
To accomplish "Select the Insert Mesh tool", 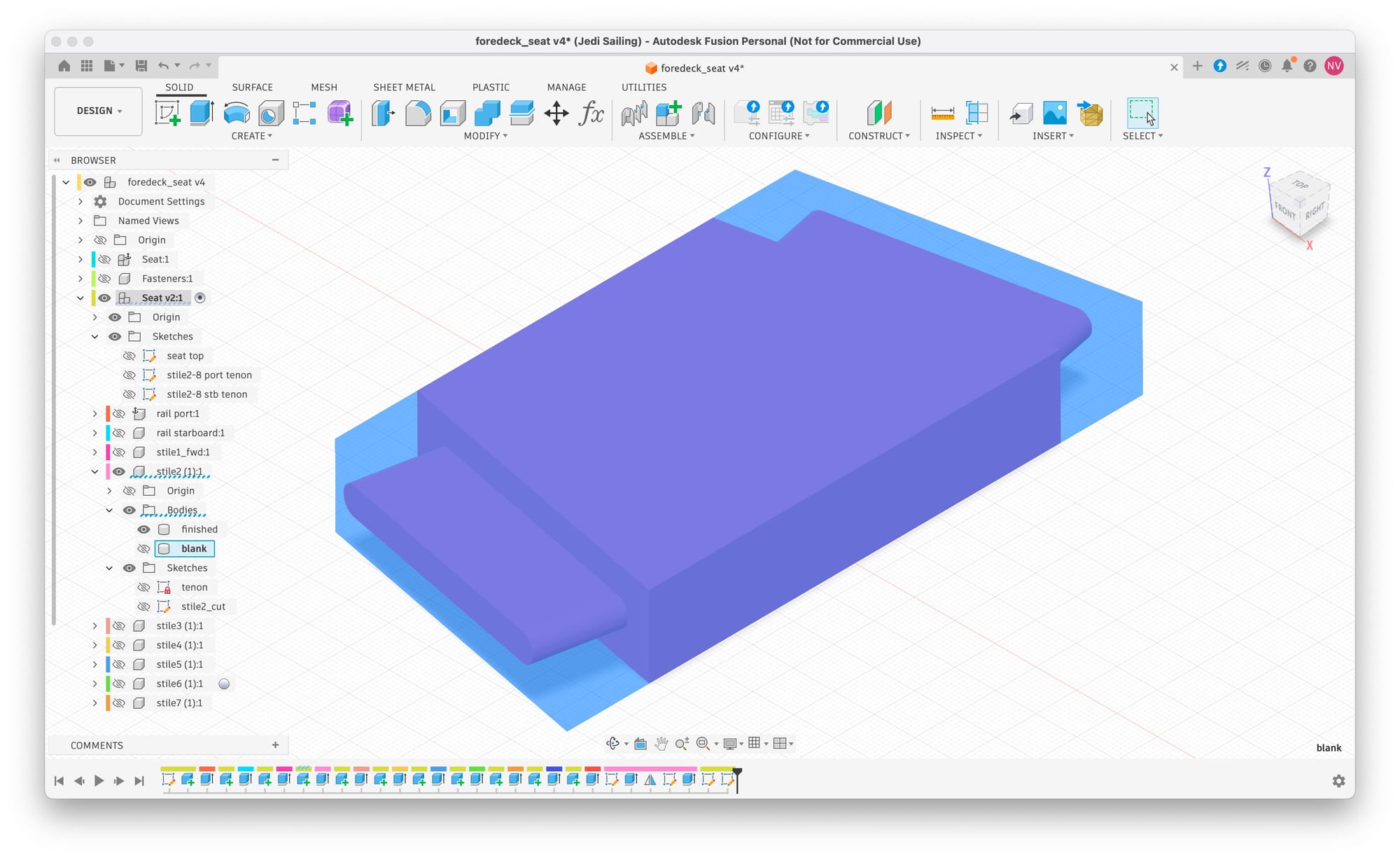I will pyautogui.click(x=1090, y=113).
